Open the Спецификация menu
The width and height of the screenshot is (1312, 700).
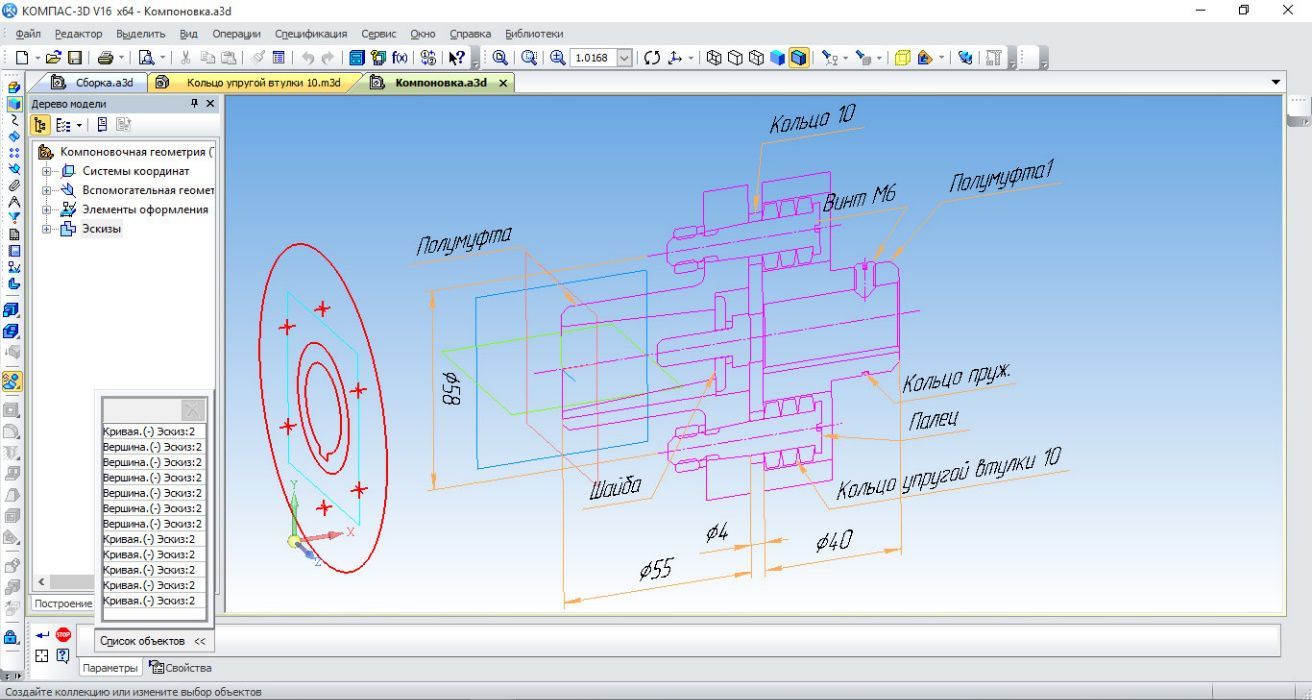click(311, 34)
